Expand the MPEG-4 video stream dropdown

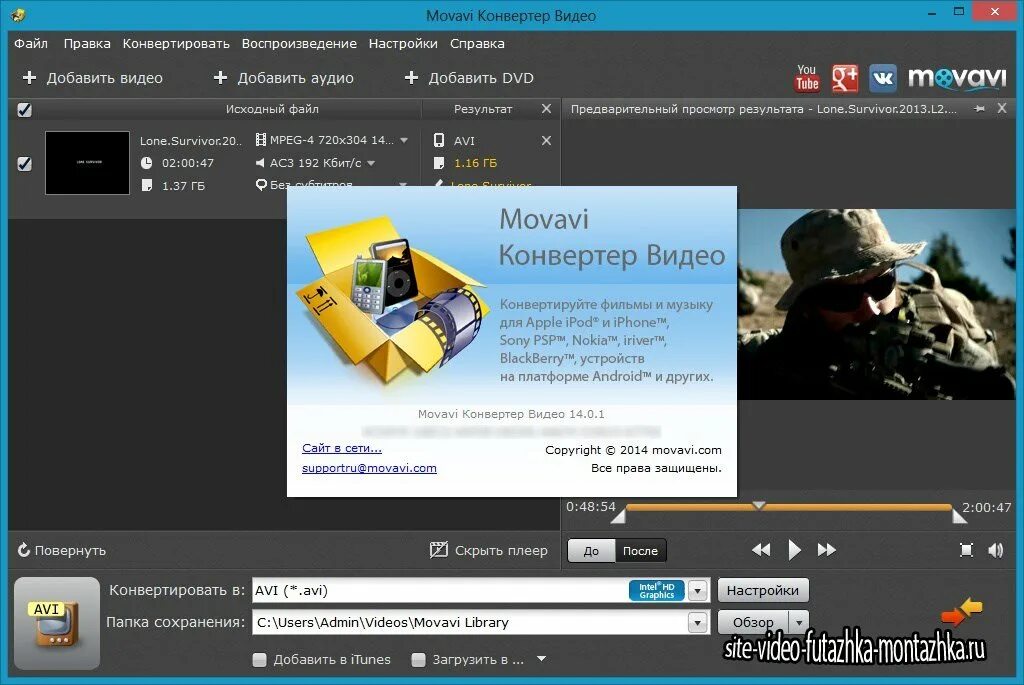click(x=404, y=140)
